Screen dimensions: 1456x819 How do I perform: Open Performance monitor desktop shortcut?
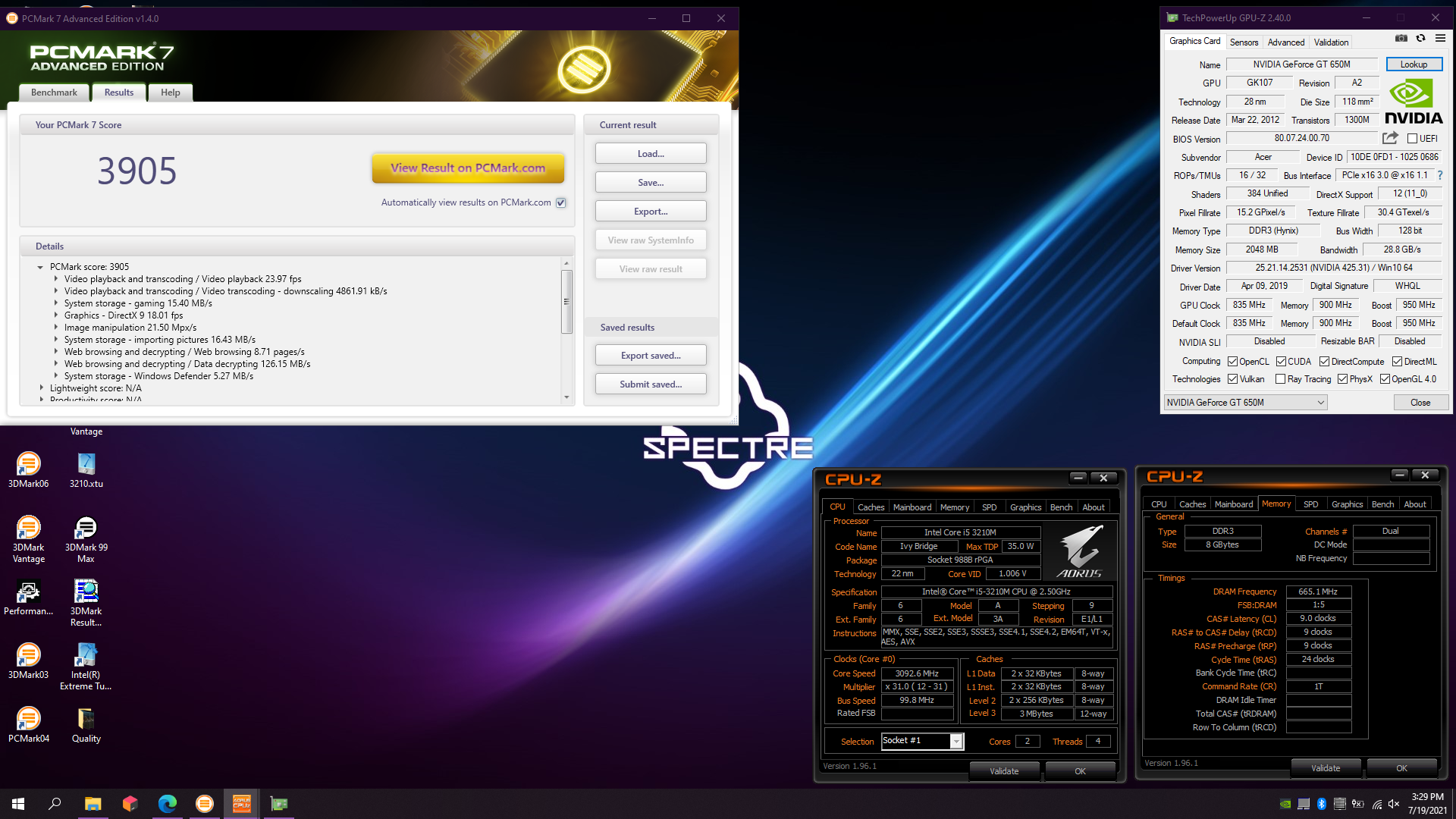point(28,598)
